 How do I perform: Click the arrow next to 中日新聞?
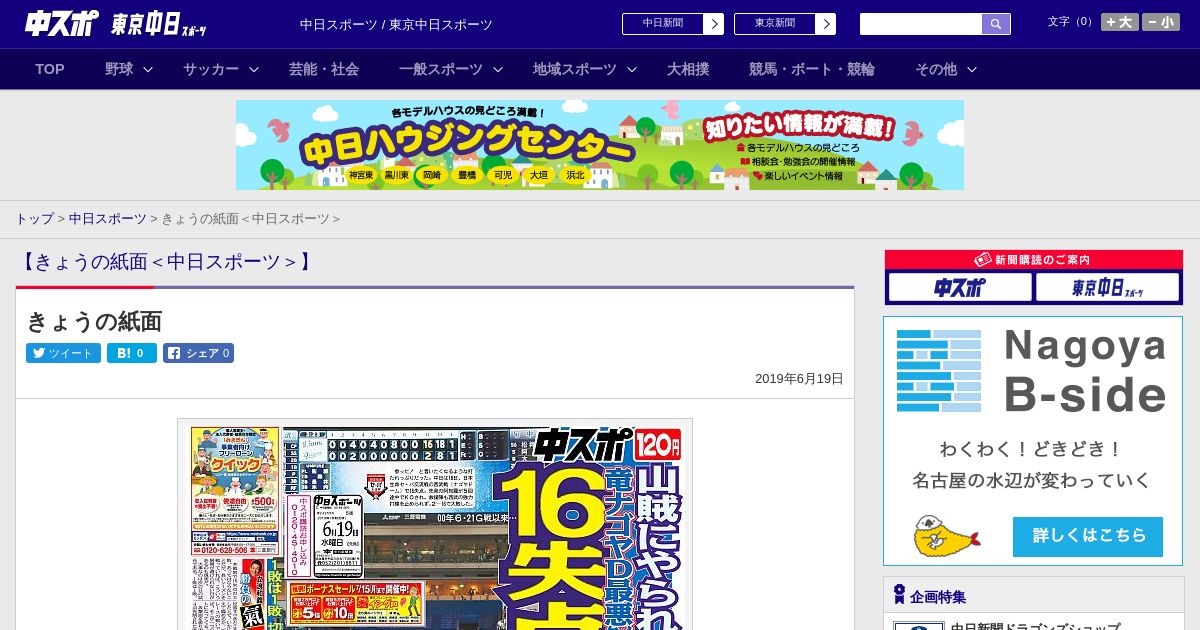click(x=714, y=24)
